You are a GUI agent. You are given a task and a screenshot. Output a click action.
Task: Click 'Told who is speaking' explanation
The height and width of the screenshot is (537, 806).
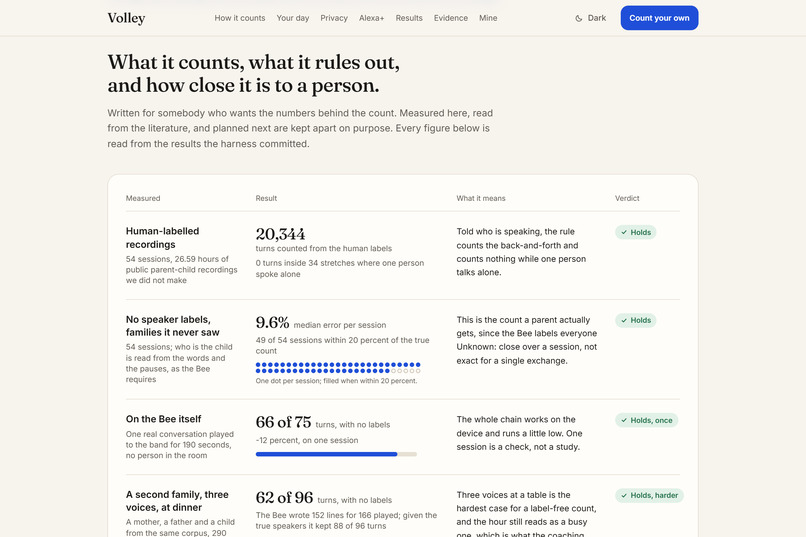click(x=521, y=252)
